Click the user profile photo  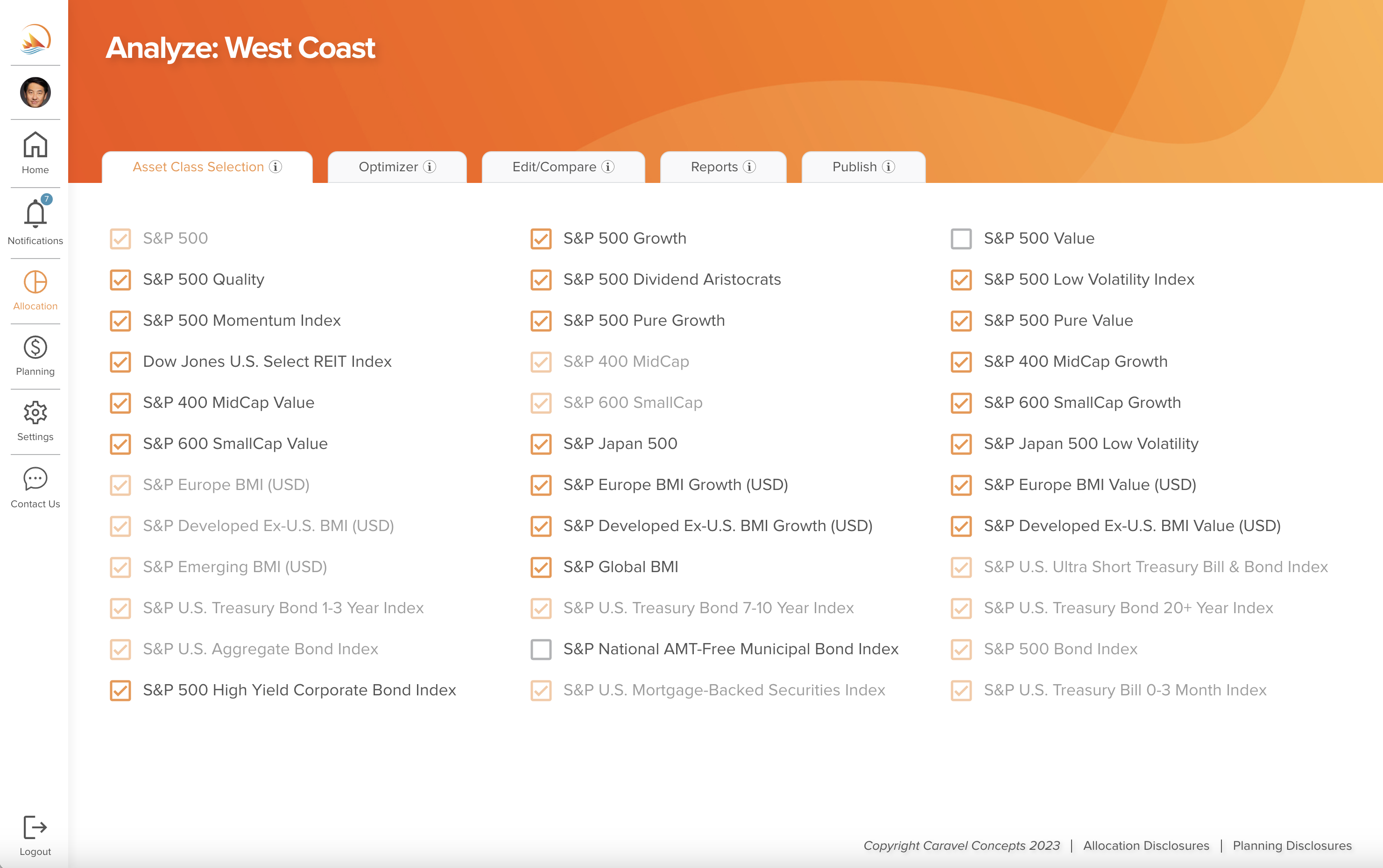point(35,92)
